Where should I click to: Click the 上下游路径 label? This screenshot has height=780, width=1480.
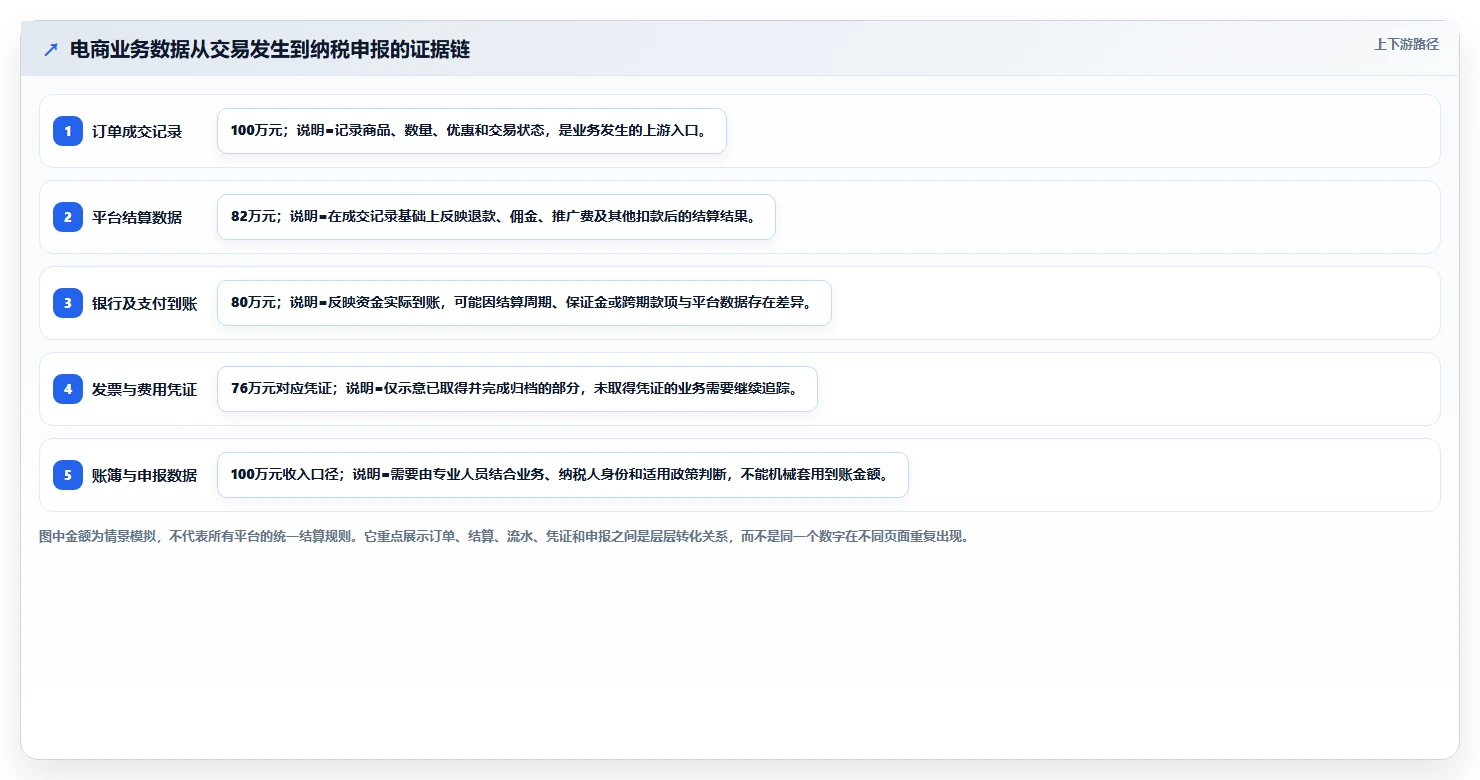pos(1406,44)
